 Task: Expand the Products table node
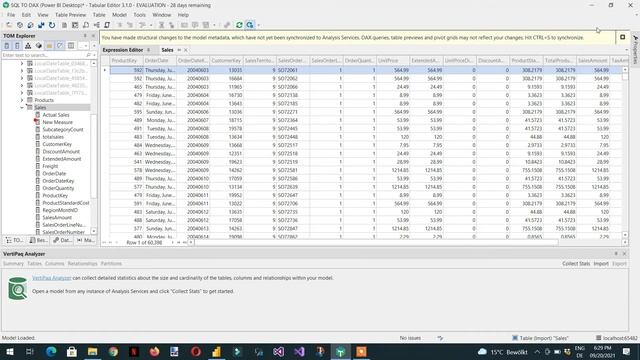click(22, 100)
